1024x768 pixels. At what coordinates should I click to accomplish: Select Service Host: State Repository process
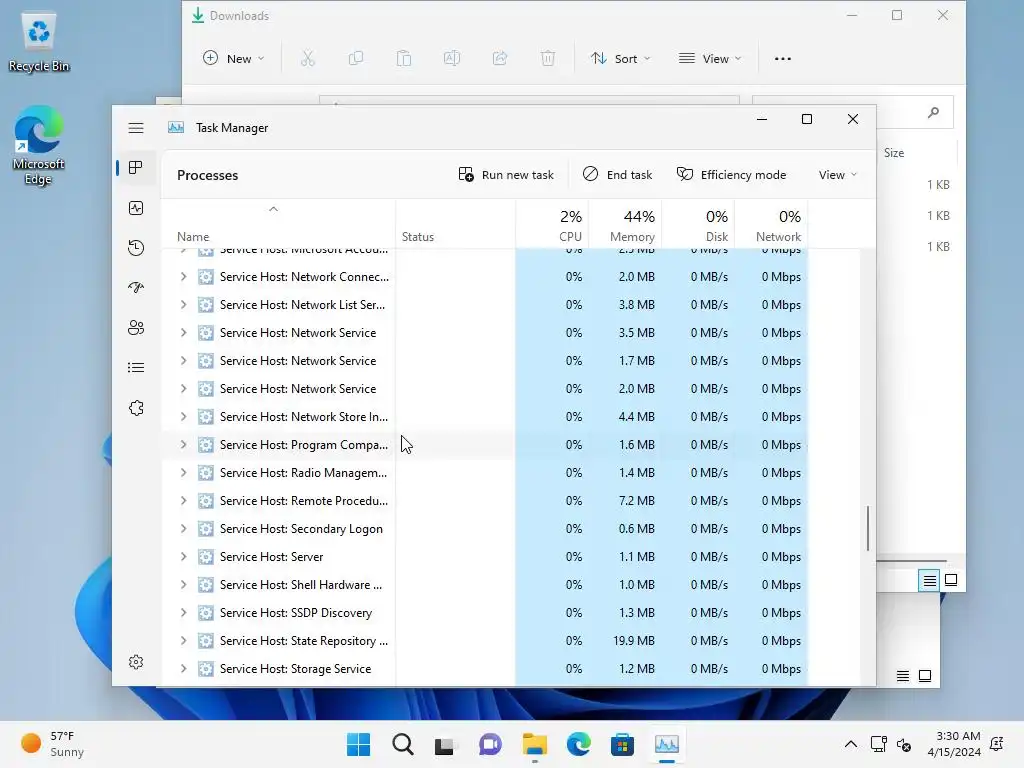[x=485, y=641]
